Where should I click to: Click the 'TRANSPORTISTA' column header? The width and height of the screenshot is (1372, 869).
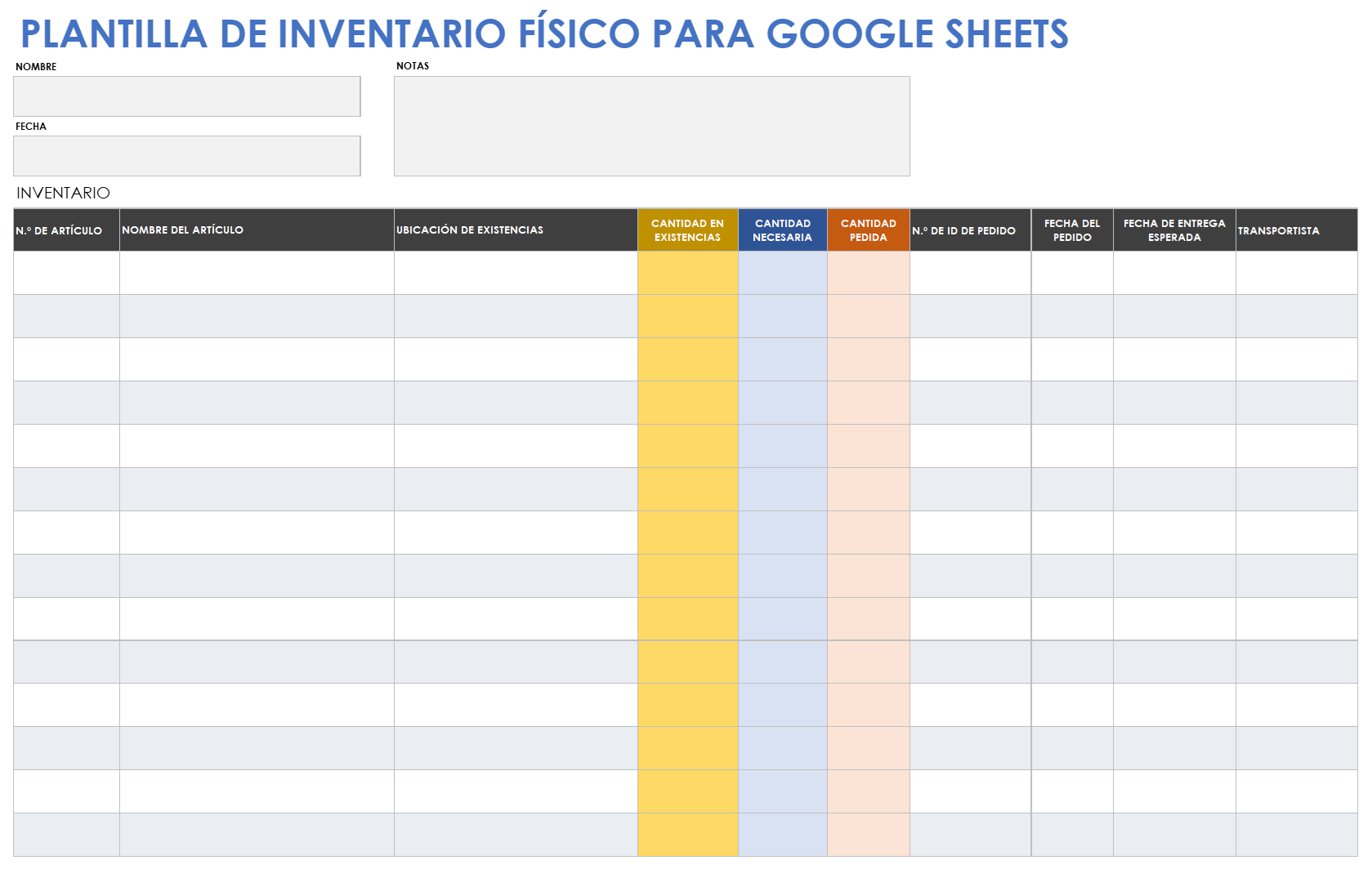coord(1297,230)
